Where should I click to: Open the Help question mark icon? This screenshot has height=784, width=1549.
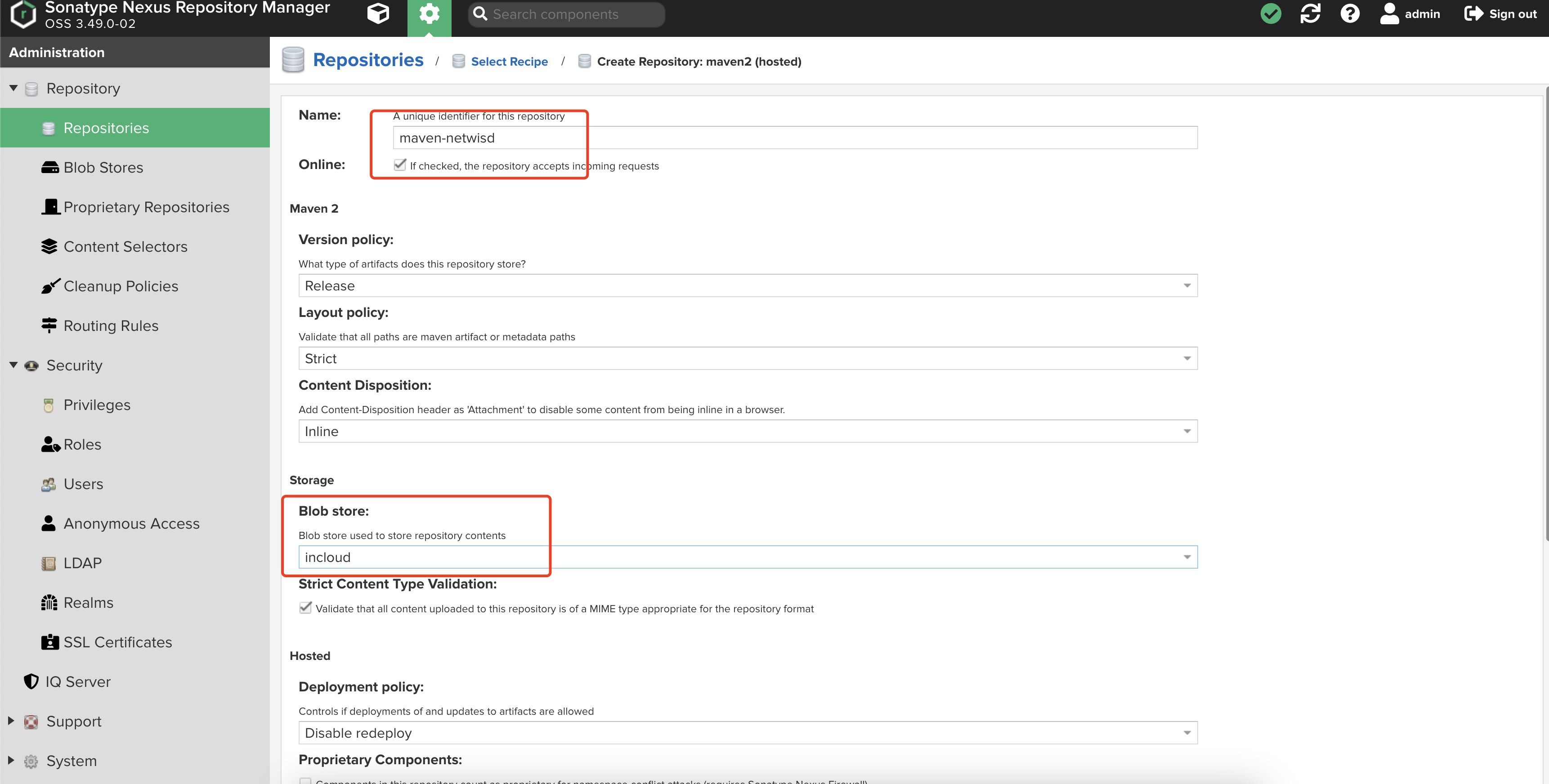(x=1349, y=14)
